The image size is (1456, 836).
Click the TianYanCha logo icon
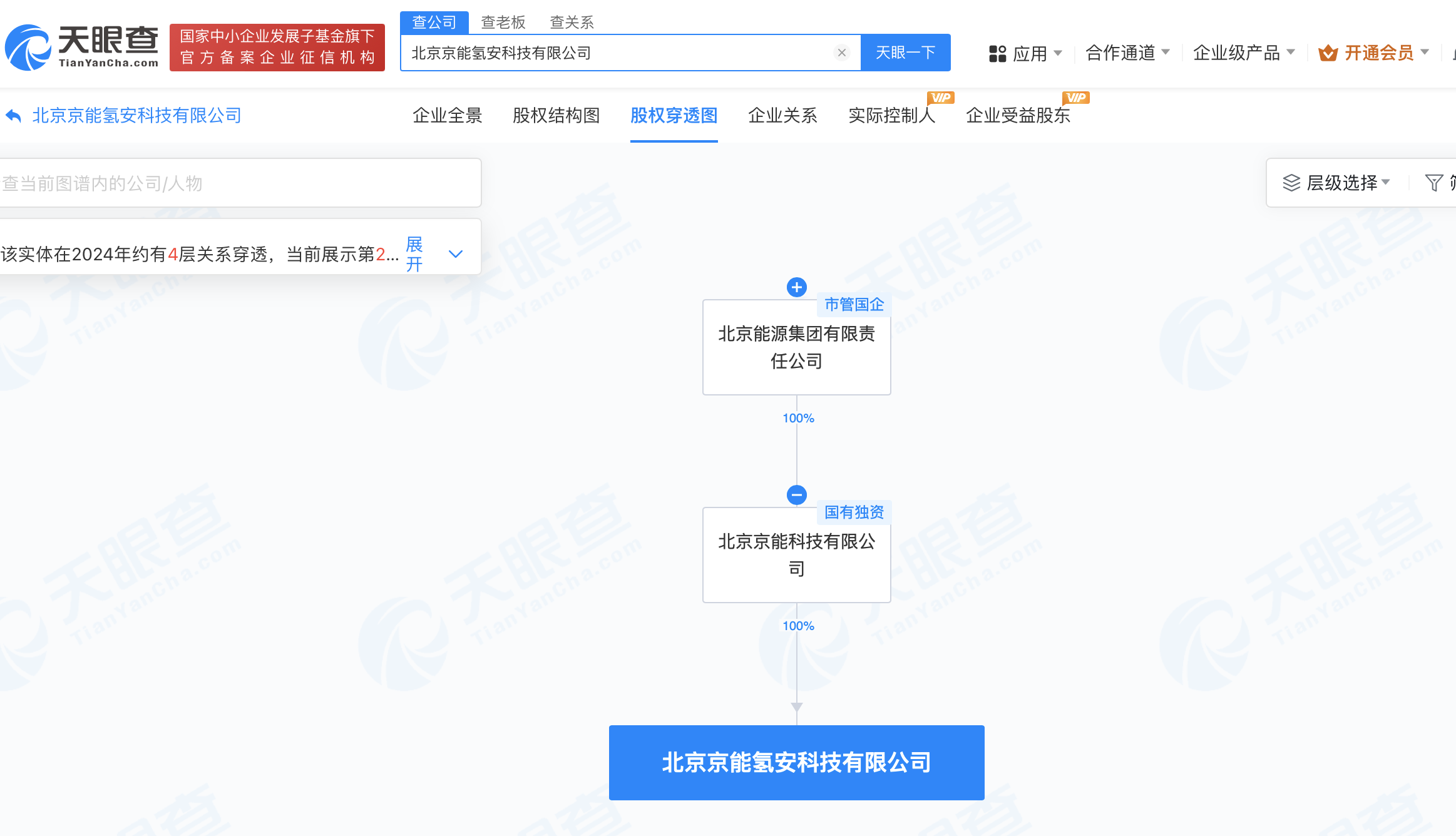tap(29, 48)
